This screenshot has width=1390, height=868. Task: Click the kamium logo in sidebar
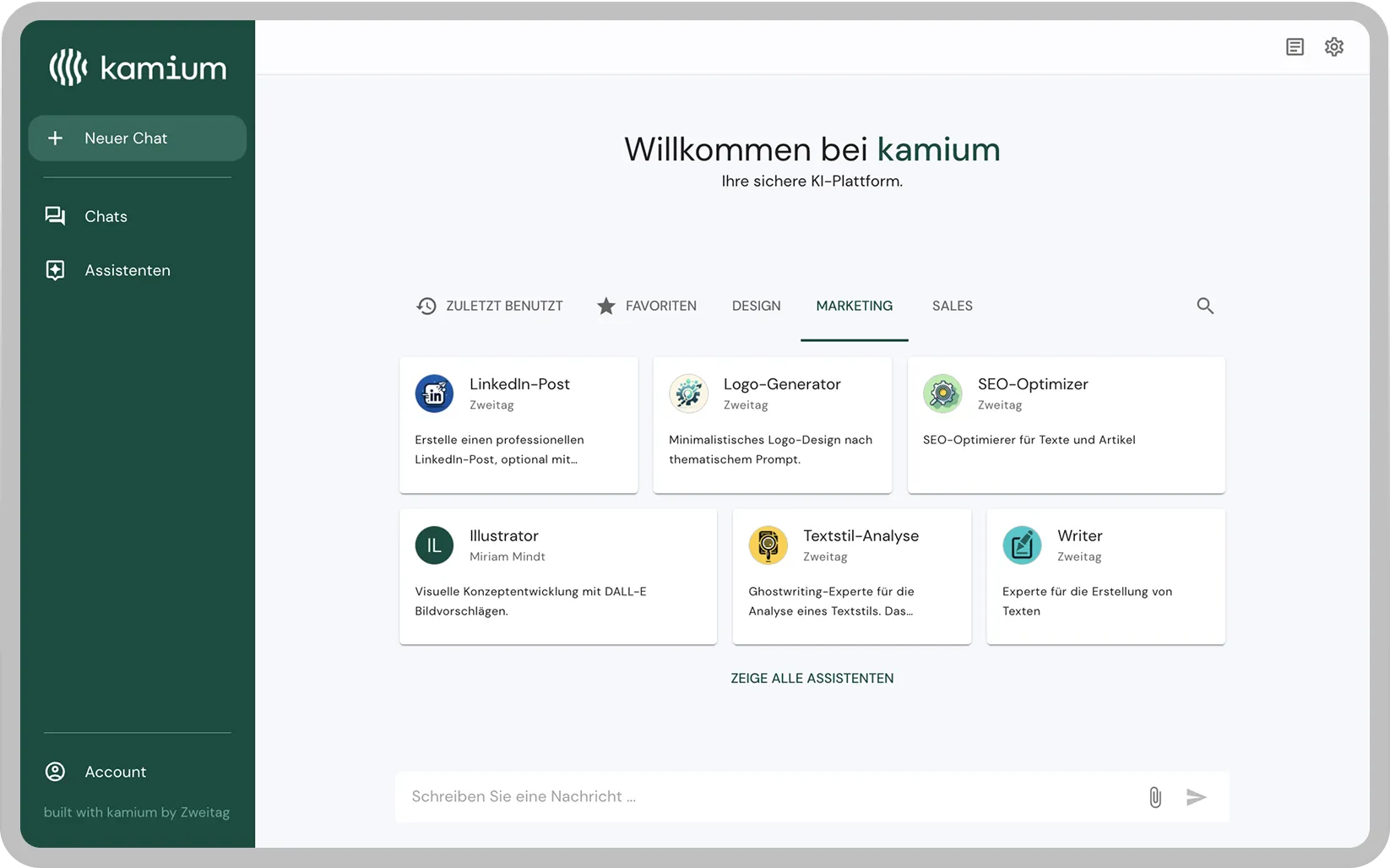pyautogui.click(x=138, y=68)
